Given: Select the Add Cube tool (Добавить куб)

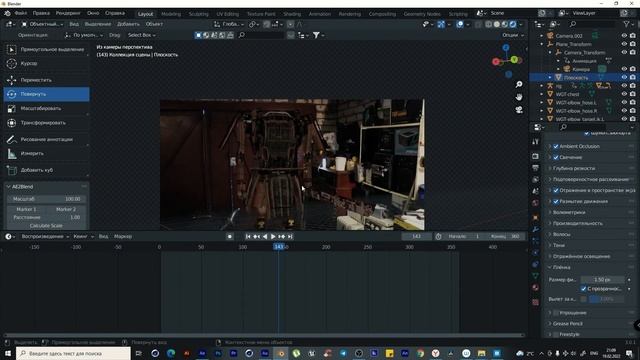Looking at the screenshot, I should [46, 170].
